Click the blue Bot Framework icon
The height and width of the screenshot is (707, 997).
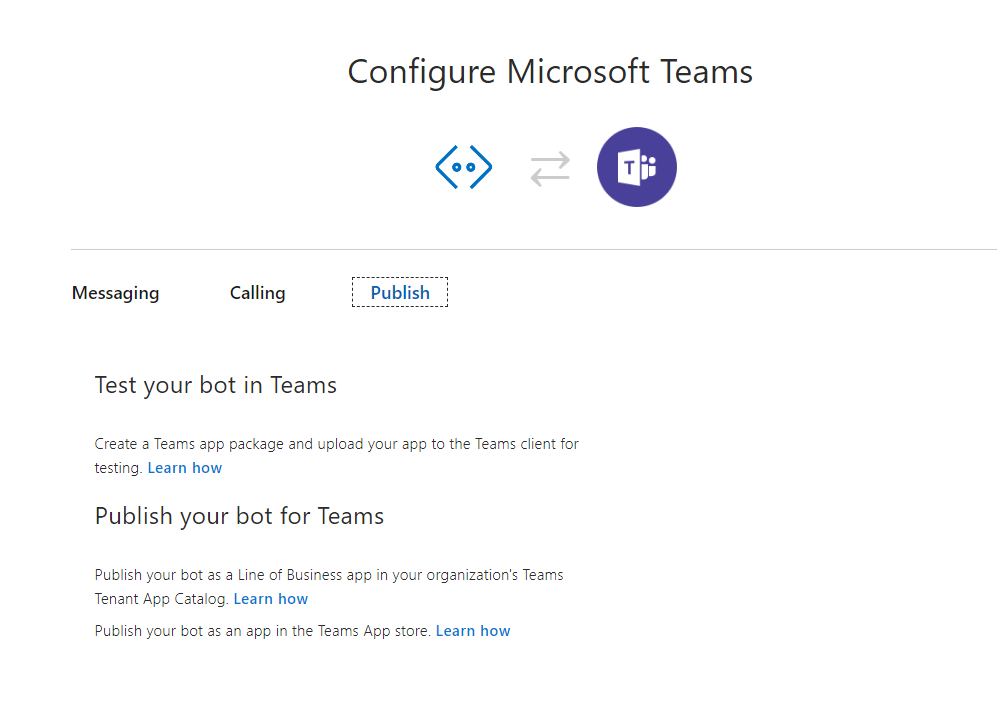[464, 167]
